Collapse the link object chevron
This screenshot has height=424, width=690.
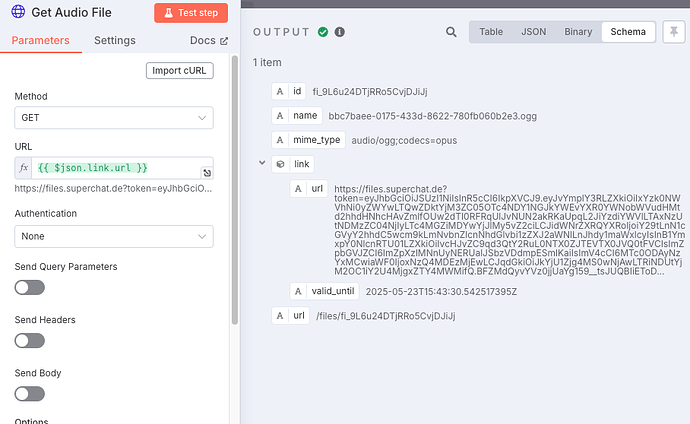(x=262, y=163)
